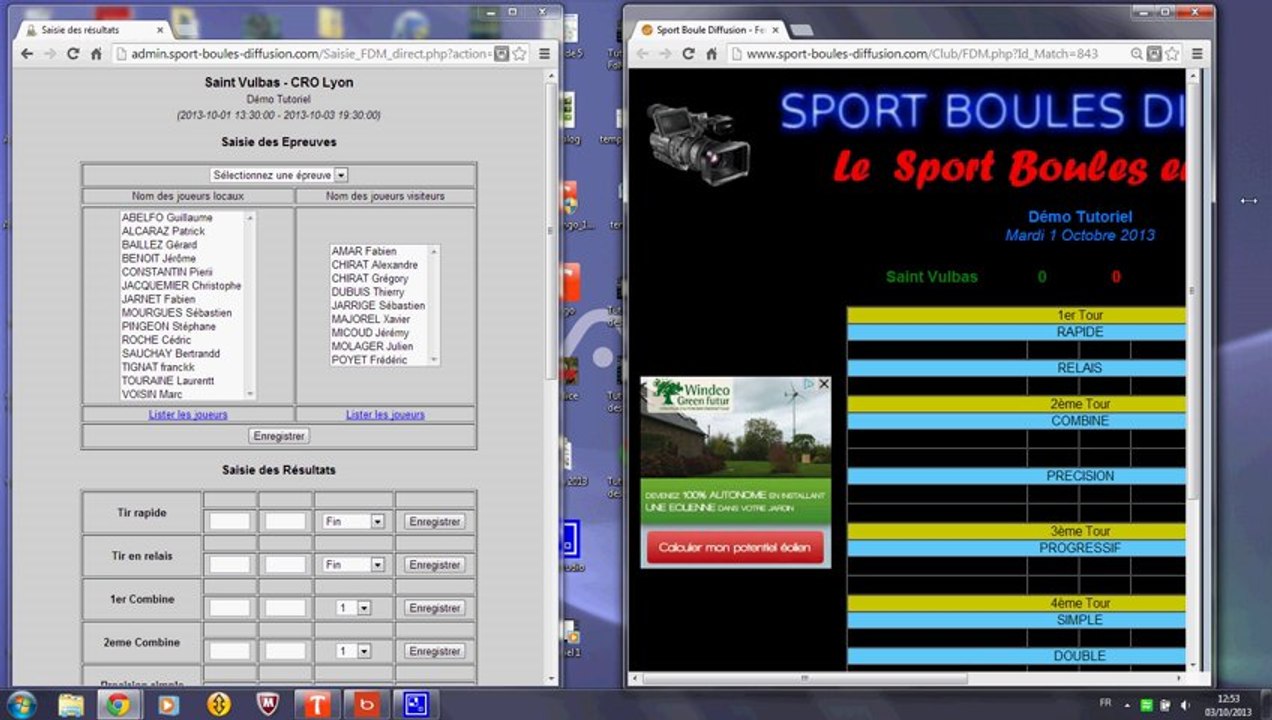1272x720 pixels.
Task: Open orange T application in taskbar
Action: [316, 705]
